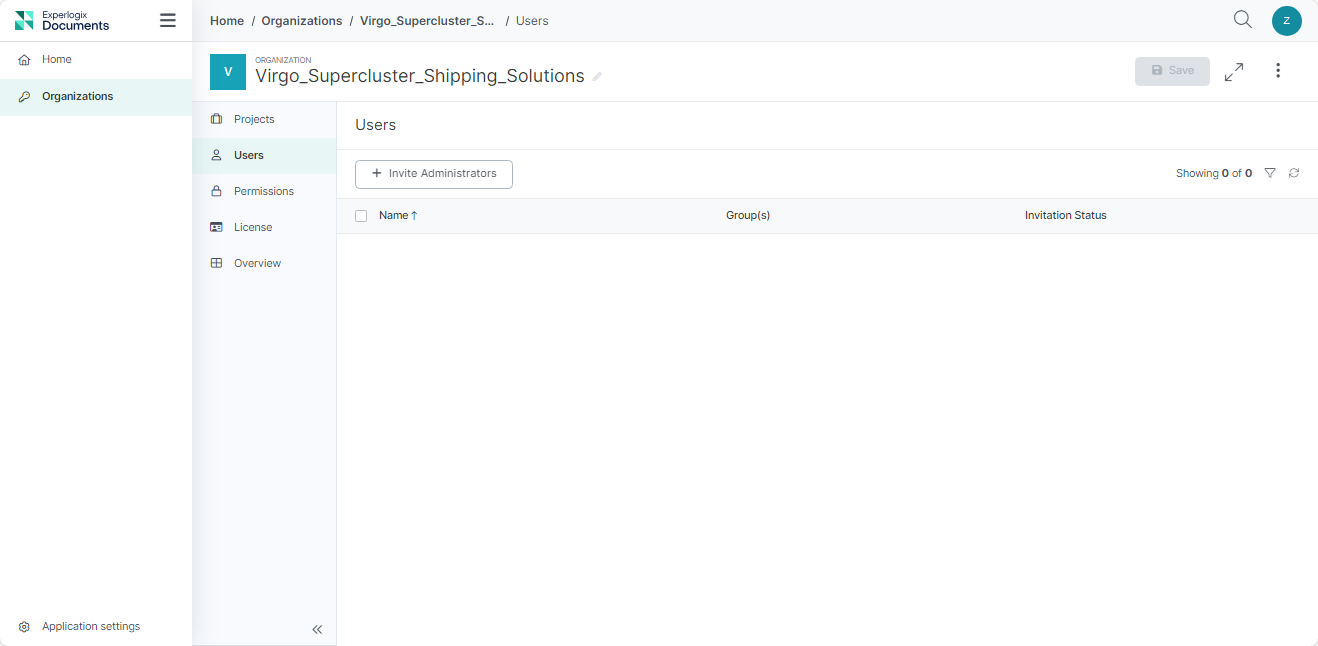
Task: Open the filter funnel icon
Action: [1270, 173]
